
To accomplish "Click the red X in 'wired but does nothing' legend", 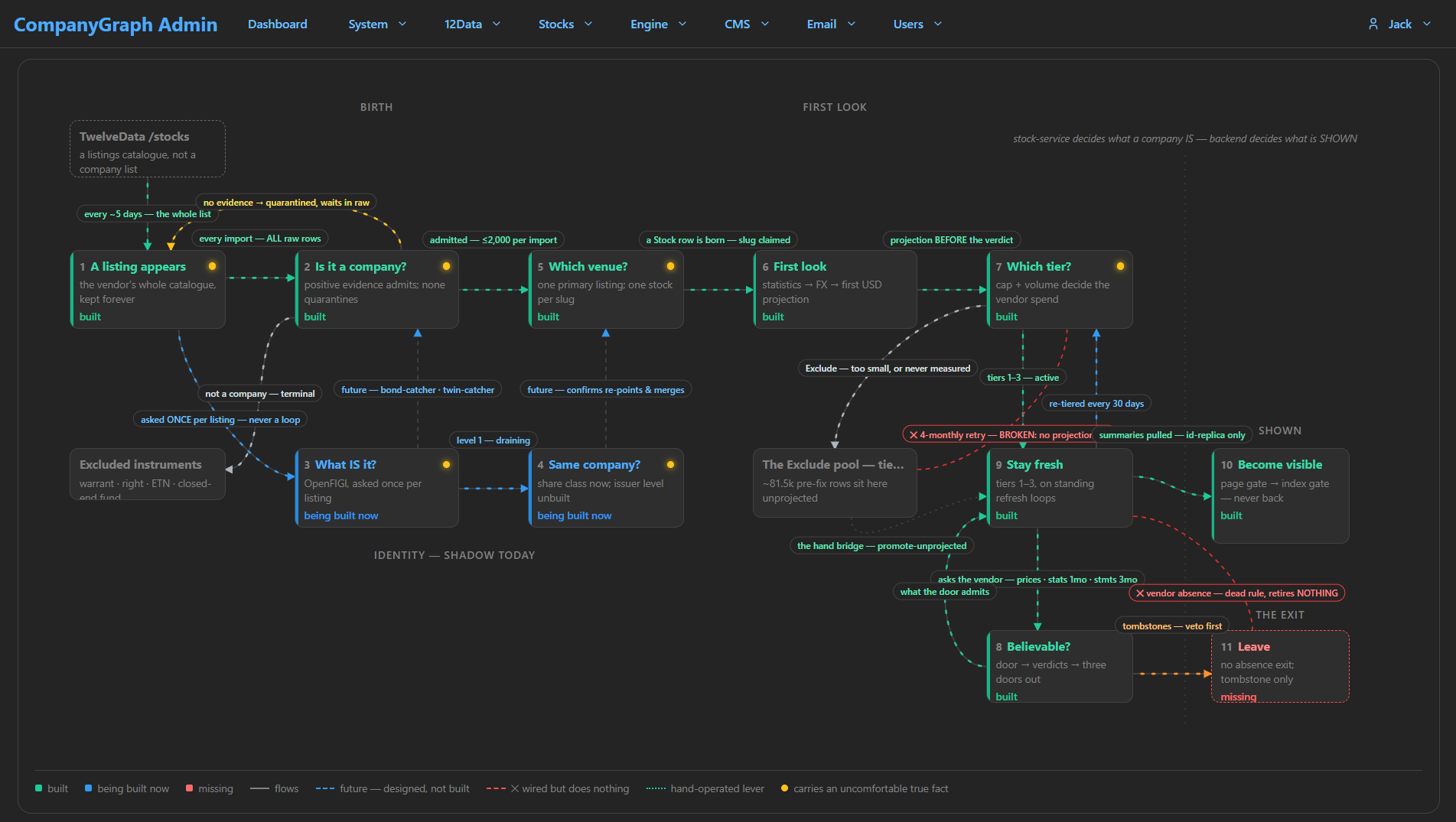I will pos(515,788).
